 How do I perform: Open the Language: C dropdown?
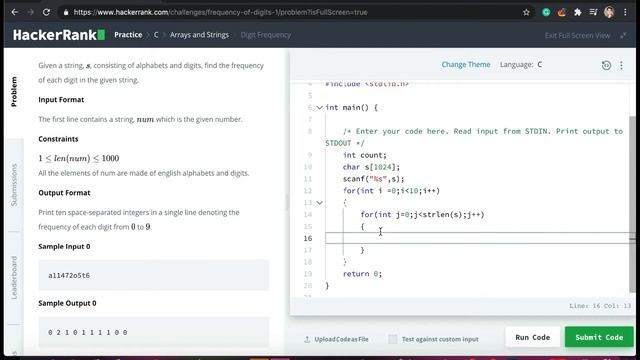click(x=521, y=64)
